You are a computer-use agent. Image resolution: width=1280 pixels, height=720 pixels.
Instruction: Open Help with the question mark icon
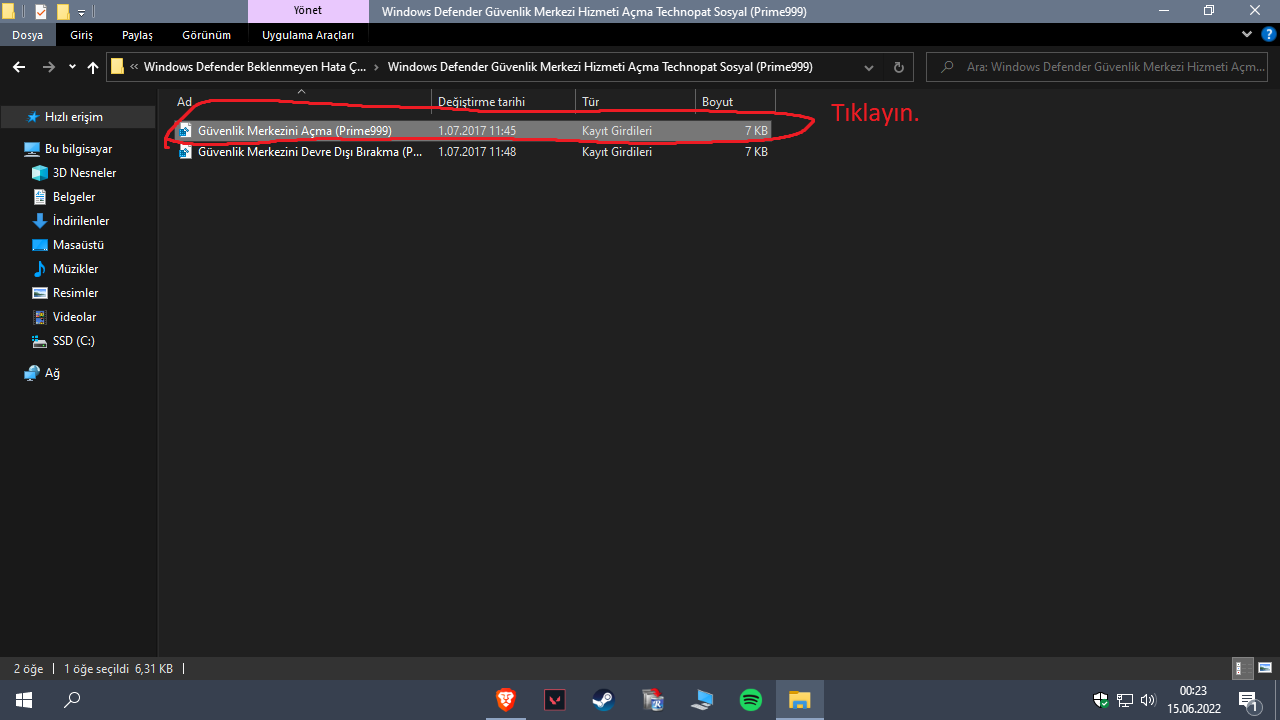pos(1268,34)
